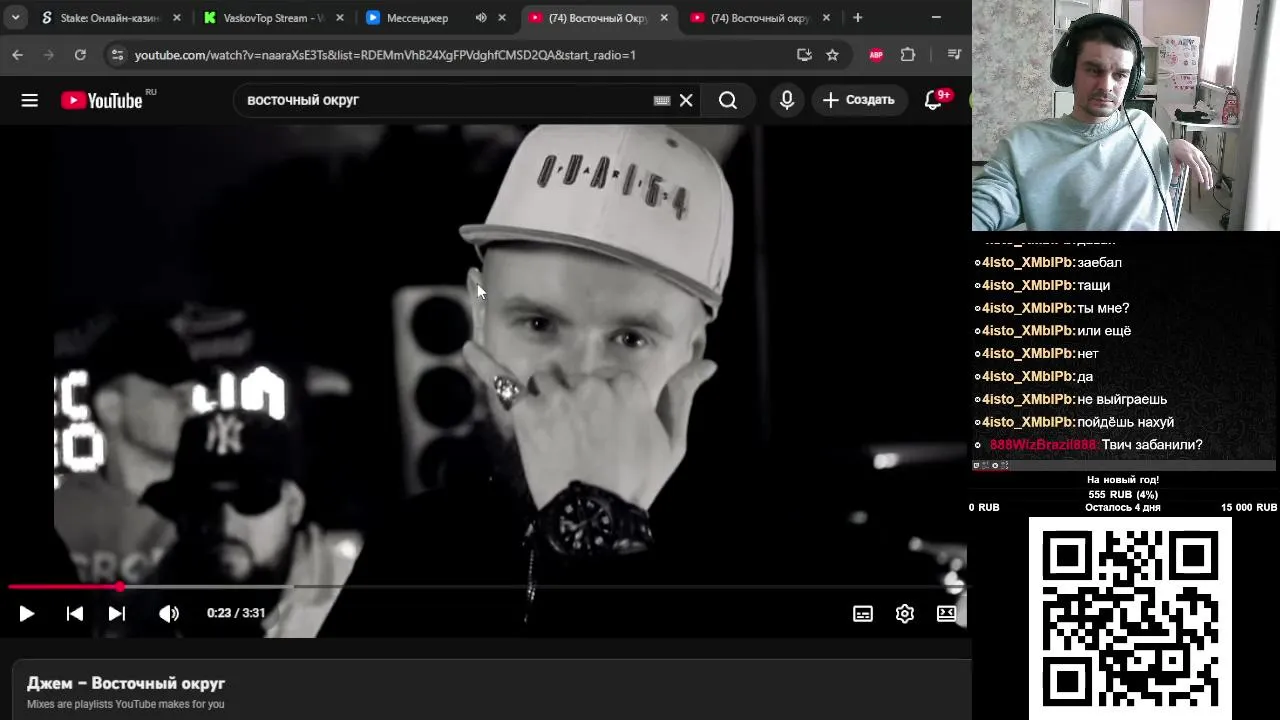The height and width of the screenshot is (720, 1280).
Task: Minimize the browser window
Action: click(x=936, y=18)
